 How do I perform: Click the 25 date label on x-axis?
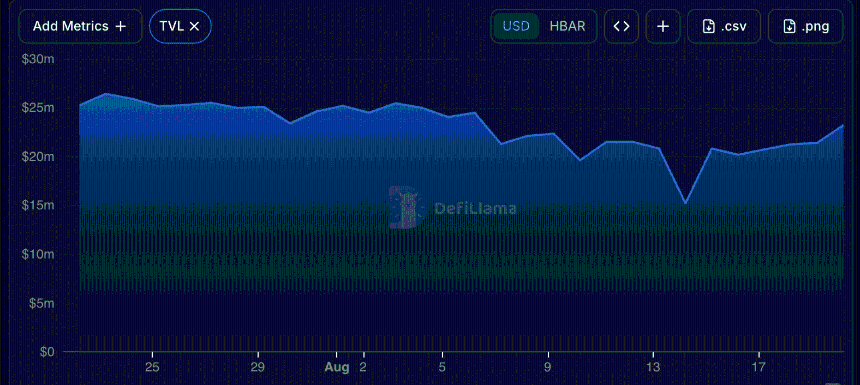pos(152,367)
